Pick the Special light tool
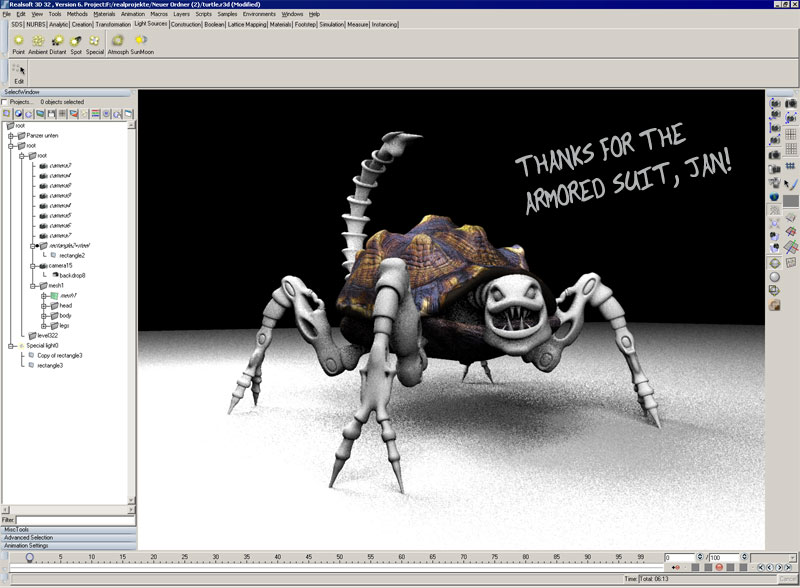 95,41
